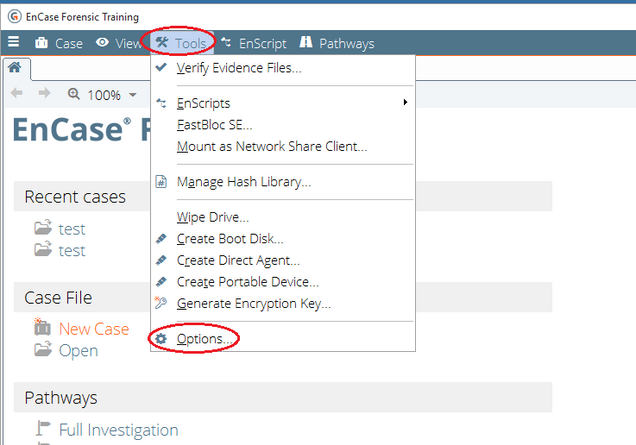Image resolution: width=636 pixels, height=445 pixels.
Task: Select Verify Evidence Files menu entry
Action: pyautogui.click(x=239, y=68)
